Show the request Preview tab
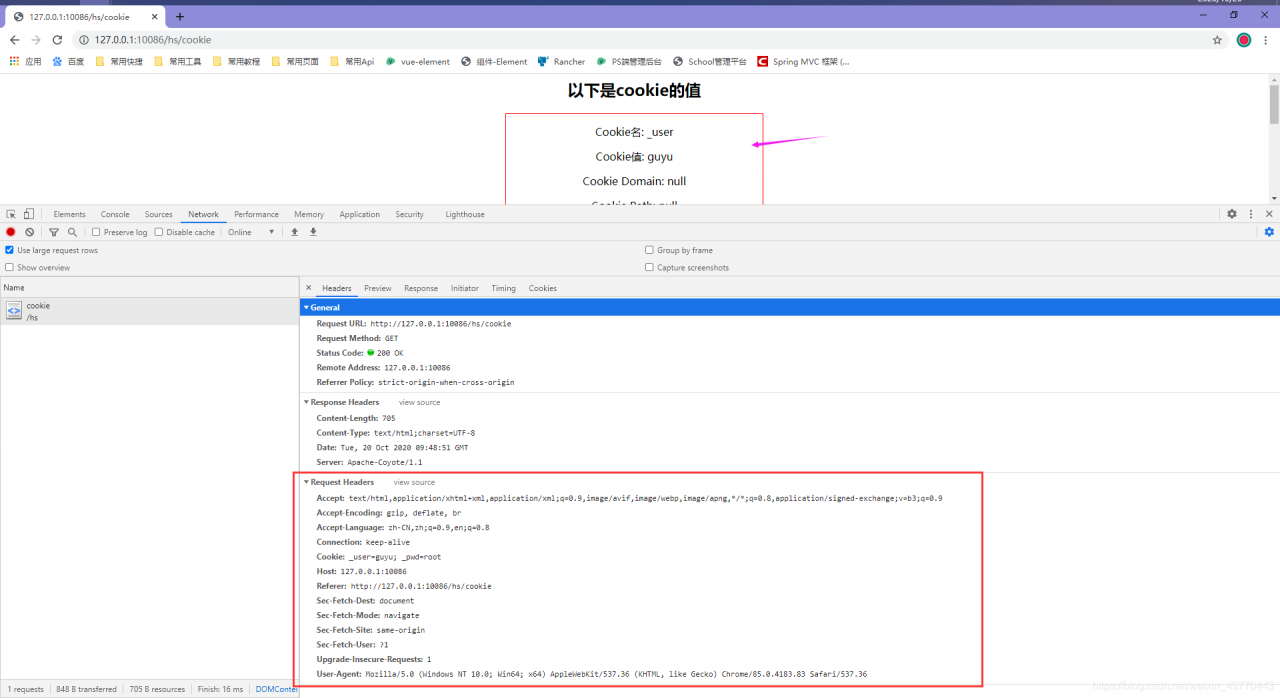The image size is (1280, 698). [378, 288]
